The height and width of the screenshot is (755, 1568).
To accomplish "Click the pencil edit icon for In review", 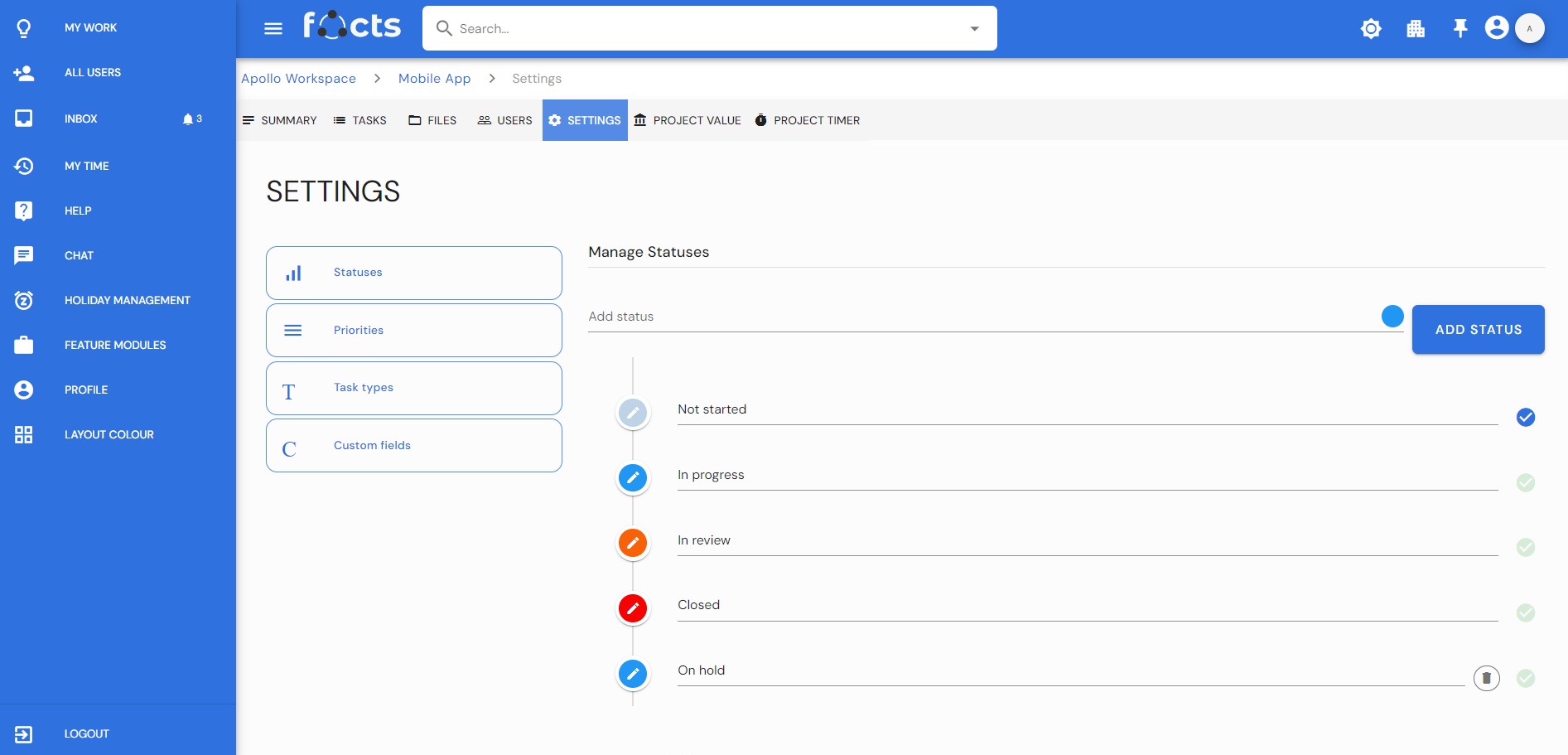I will 633,543.
